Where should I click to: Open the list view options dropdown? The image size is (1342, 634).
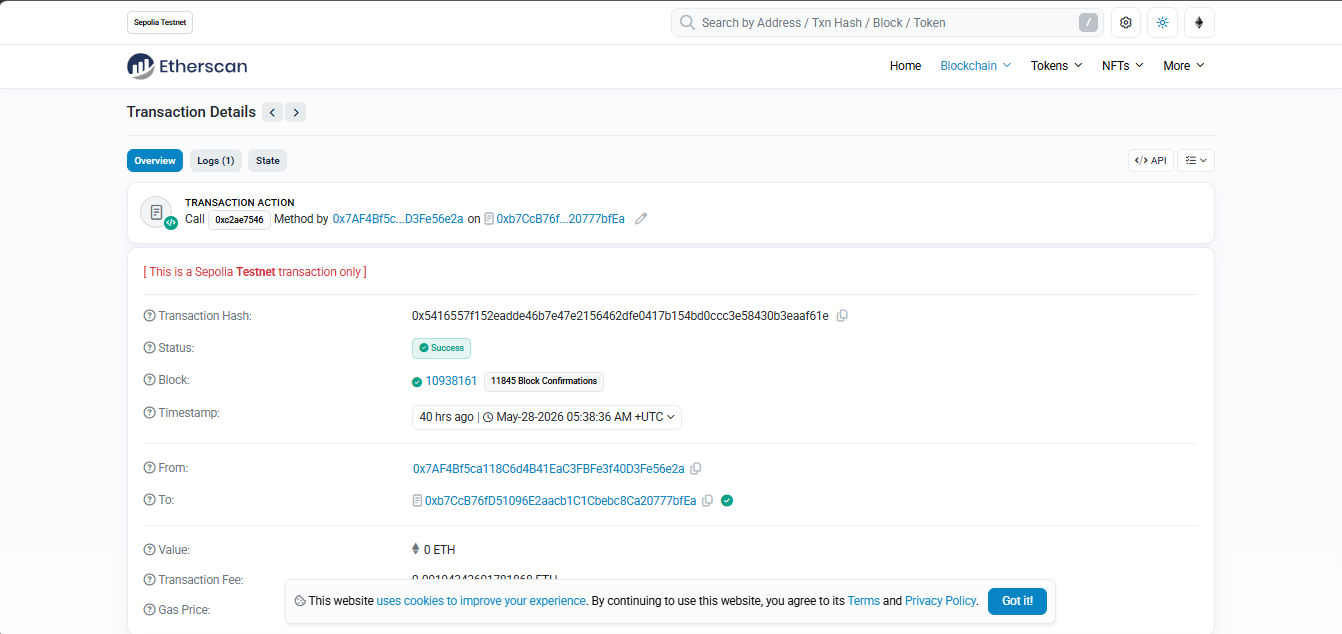(x=1196, y=160)
